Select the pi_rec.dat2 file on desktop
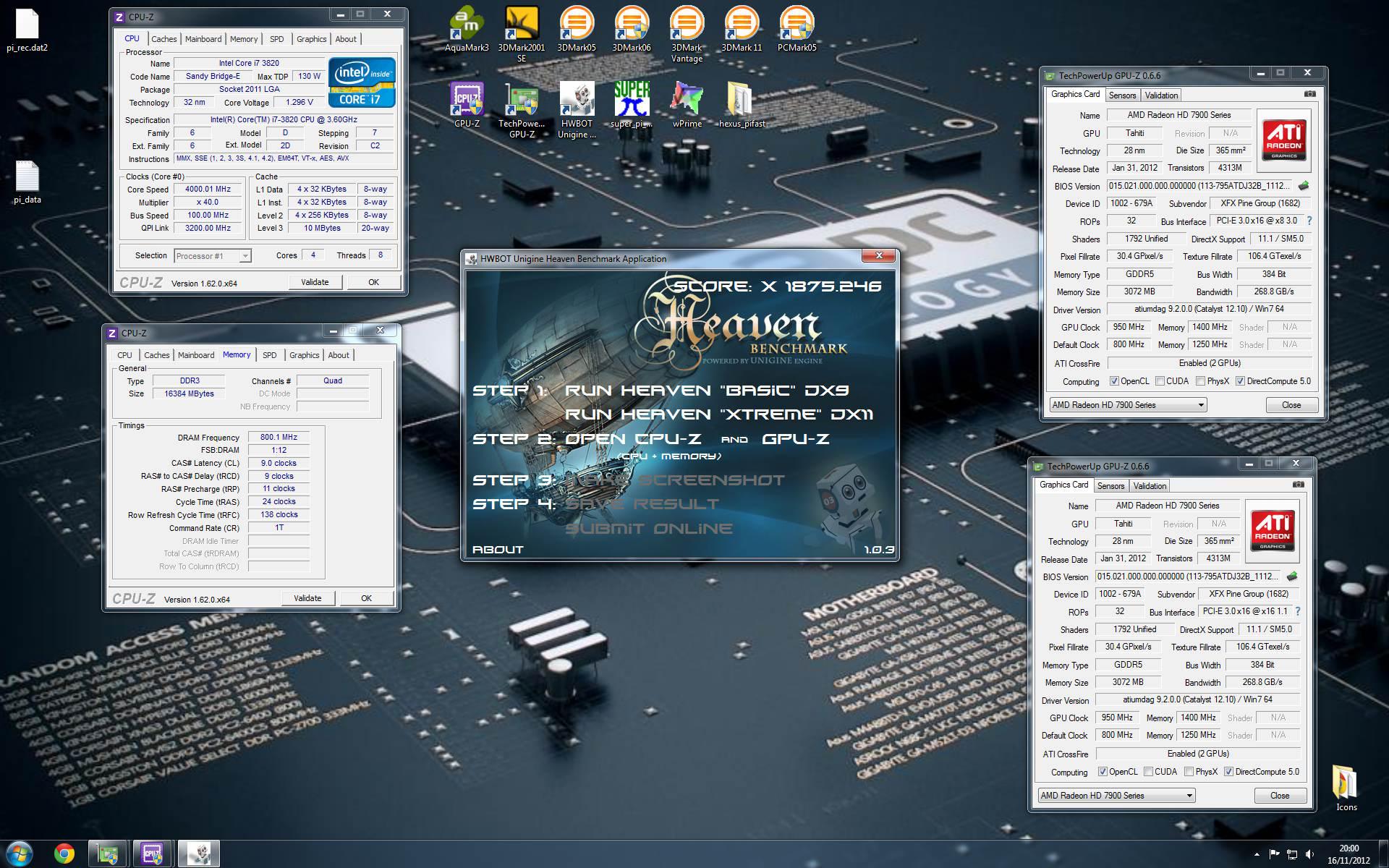 coord(27,30)
